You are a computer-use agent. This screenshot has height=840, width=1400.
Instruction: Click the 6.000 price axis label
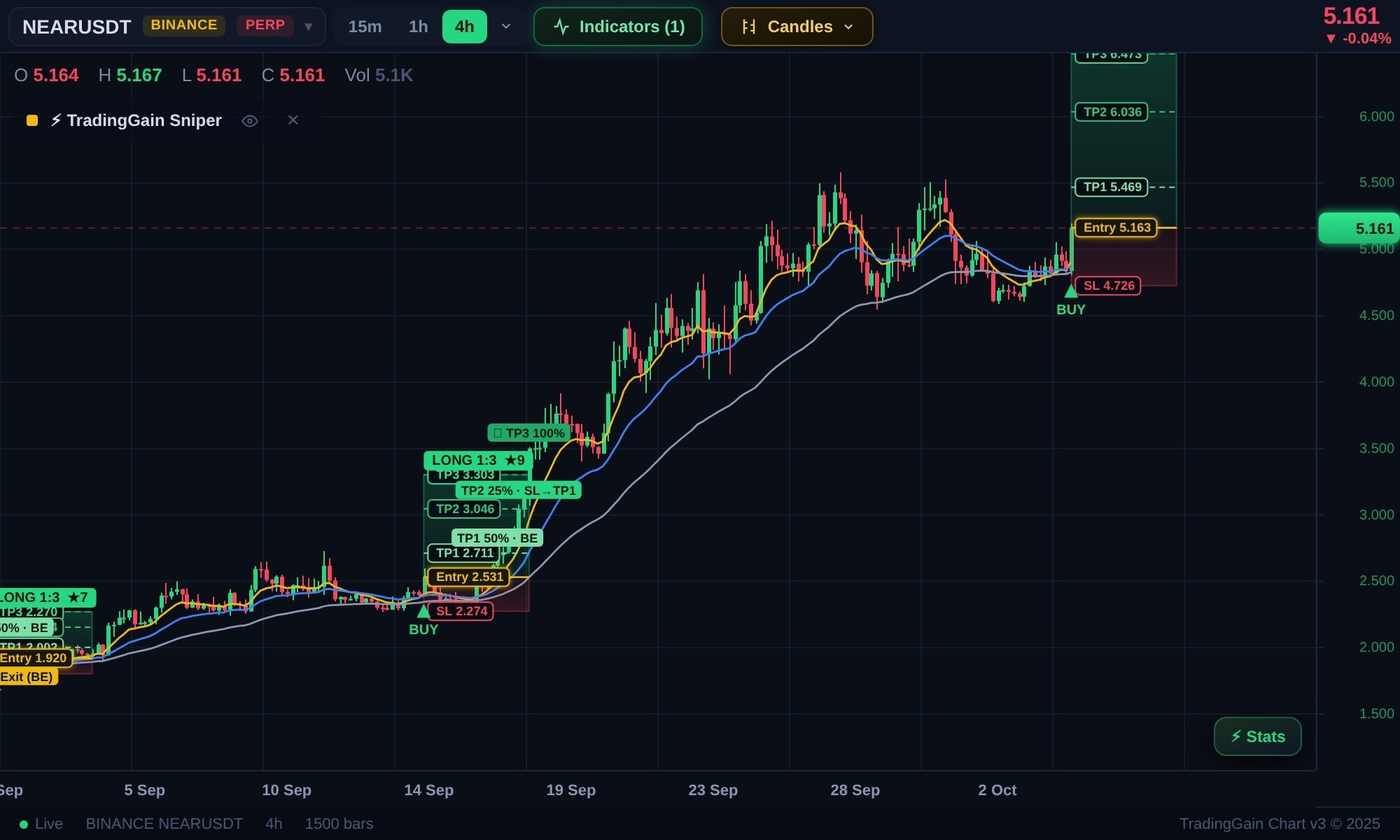click(x=1376, y=116)
